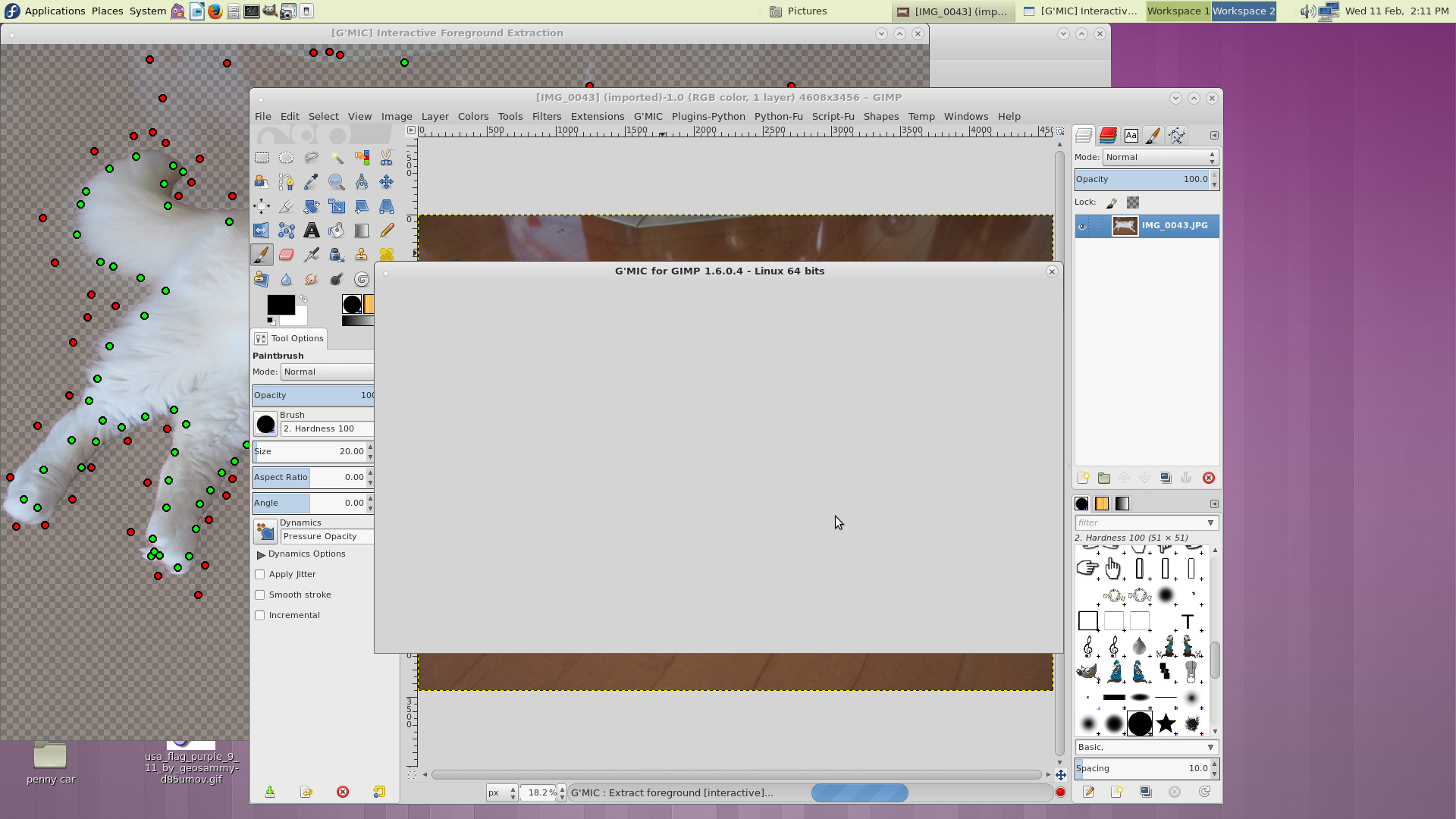The width and height of the screenshot is (1456, 819).
Task: Switch to the Channels tab
Action: coord(1107,136)
